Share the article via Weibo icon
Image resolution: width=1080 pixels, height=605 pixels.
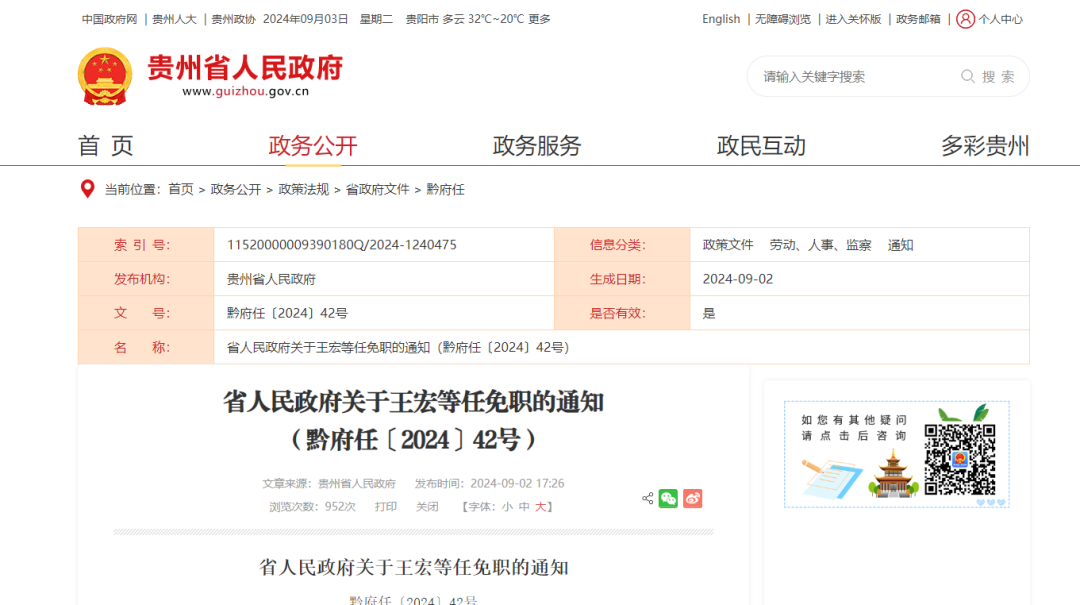(692, 498)
